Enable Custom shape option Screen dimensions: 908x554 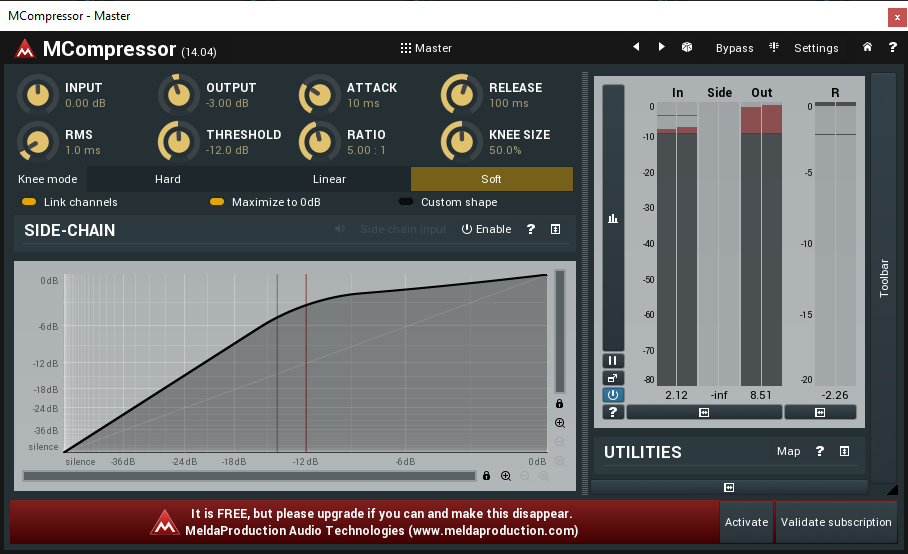click(x=405, y=202)
